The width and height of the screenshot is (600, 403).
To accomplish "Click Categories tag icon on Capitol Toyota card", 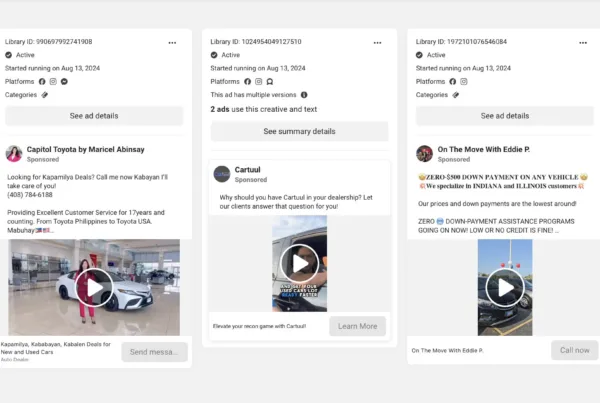I will (45, 95).
